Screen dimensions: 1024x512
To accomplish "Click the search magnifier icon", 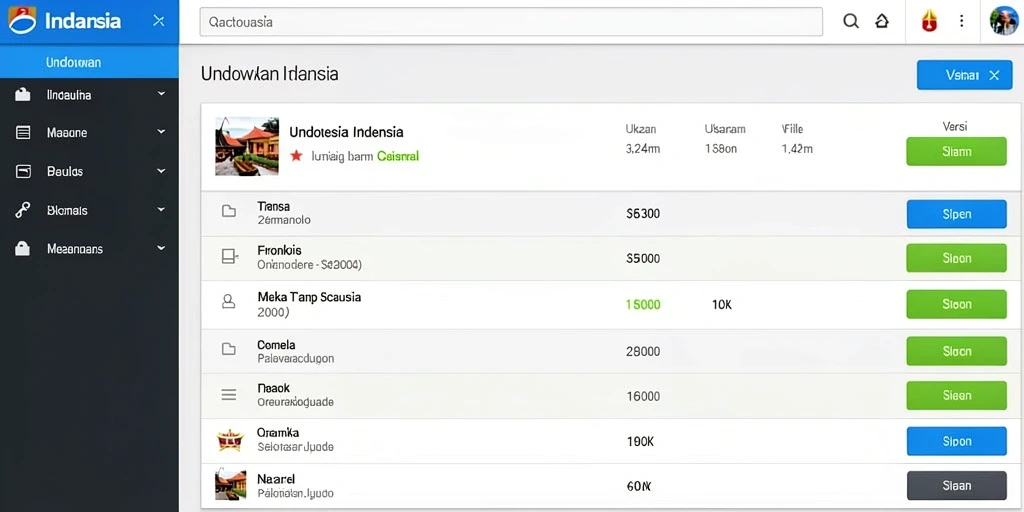I will pos(850,21).
